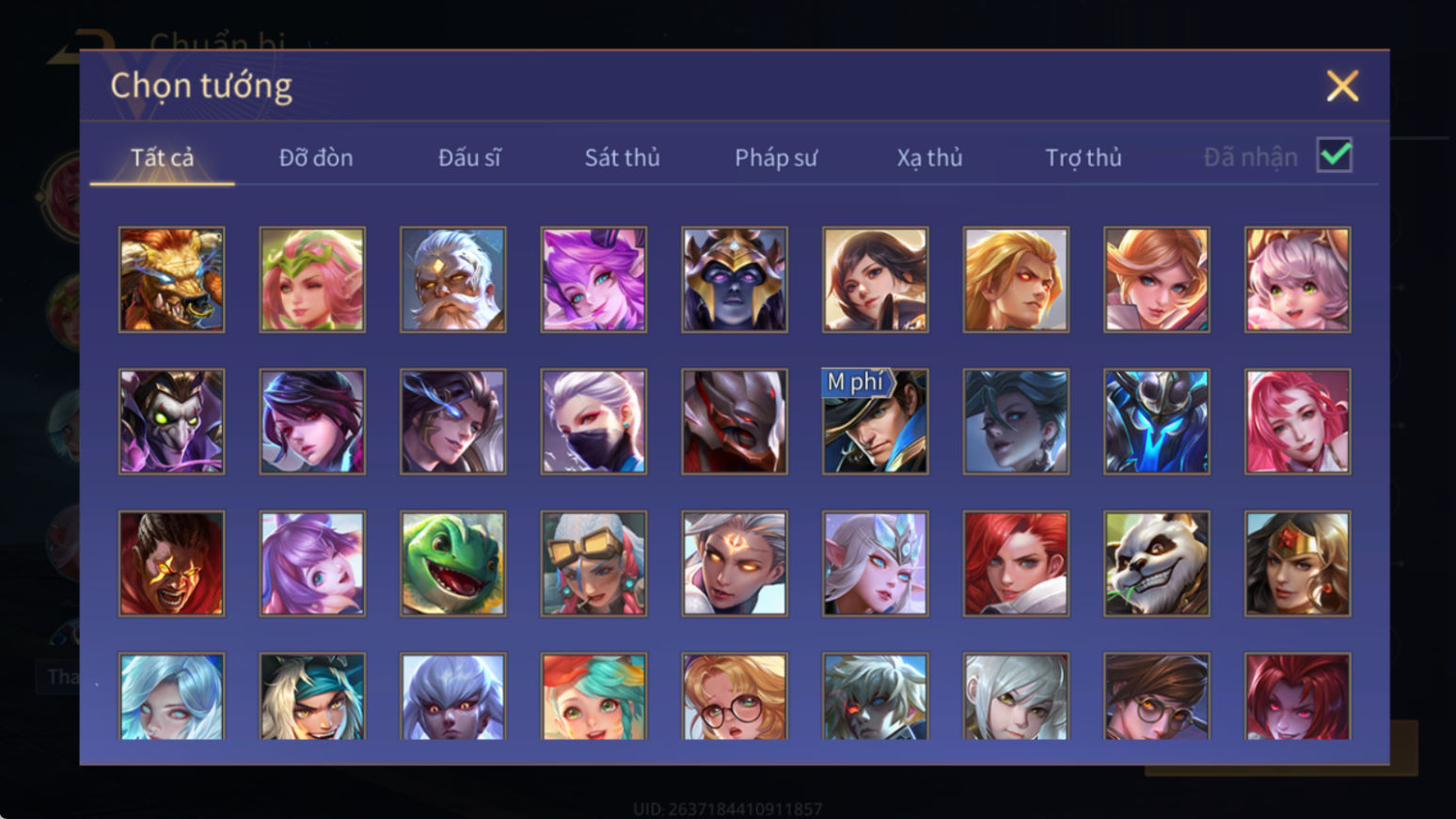Select the white-bearded old man hero
Screen dimensions: 1456x819
pos(452,279)
